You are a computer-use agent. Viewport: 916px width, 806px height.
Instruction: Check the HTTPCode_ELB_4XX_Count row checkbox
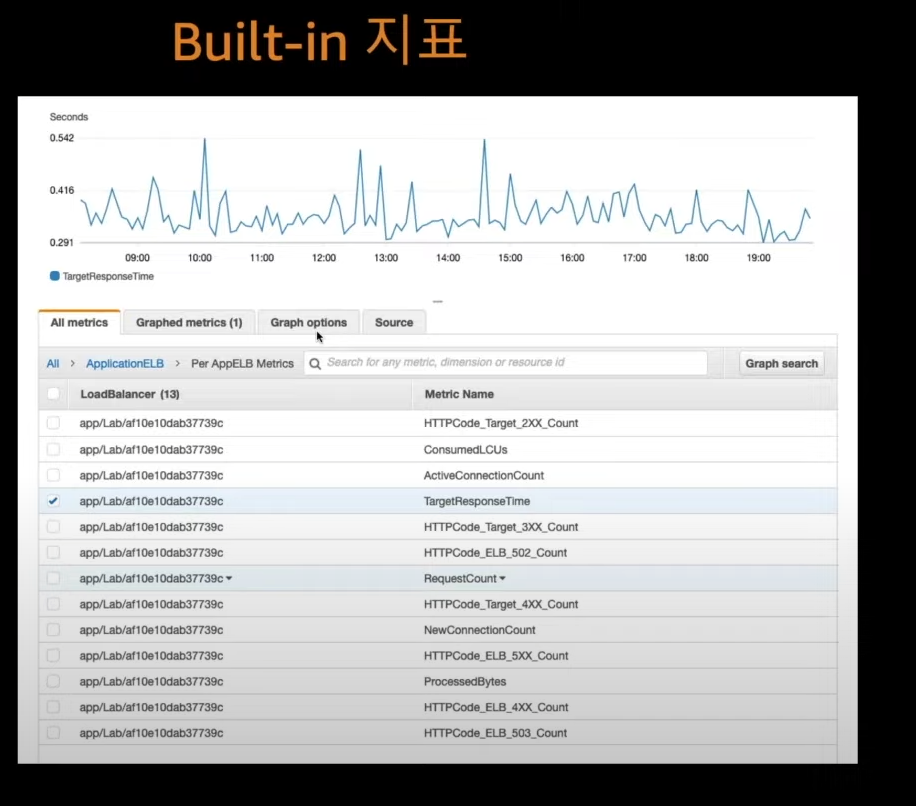53,707
